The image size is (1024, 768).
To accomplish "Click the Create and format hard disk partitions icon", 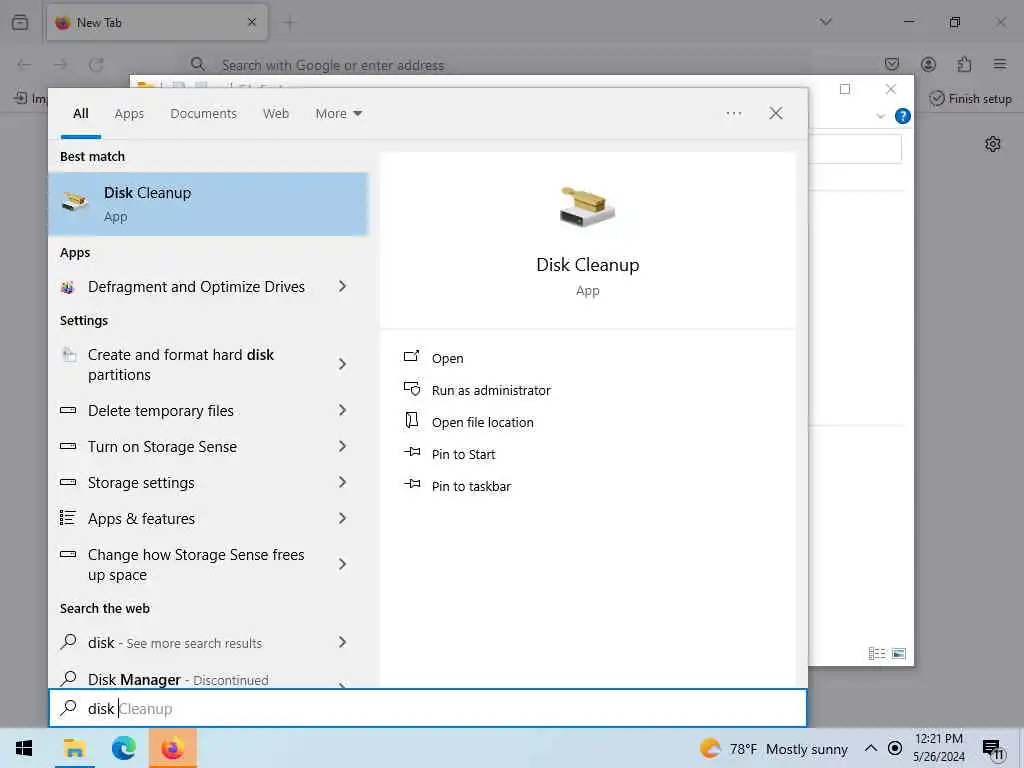I will pyautogui.click(x=69, y=355).
